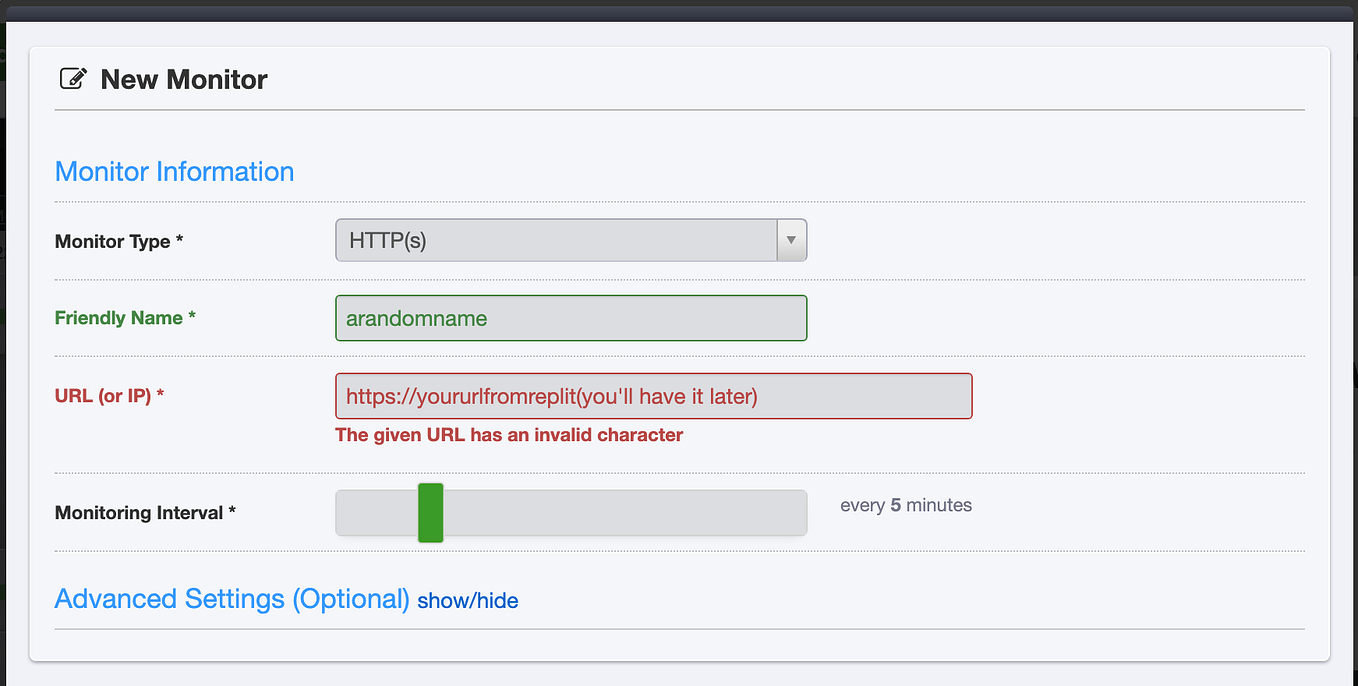Image resolution: width=1358 pixels, height=686 pixels.
Task: Click the every 5 minutes interval label
Action: [905, 505]
